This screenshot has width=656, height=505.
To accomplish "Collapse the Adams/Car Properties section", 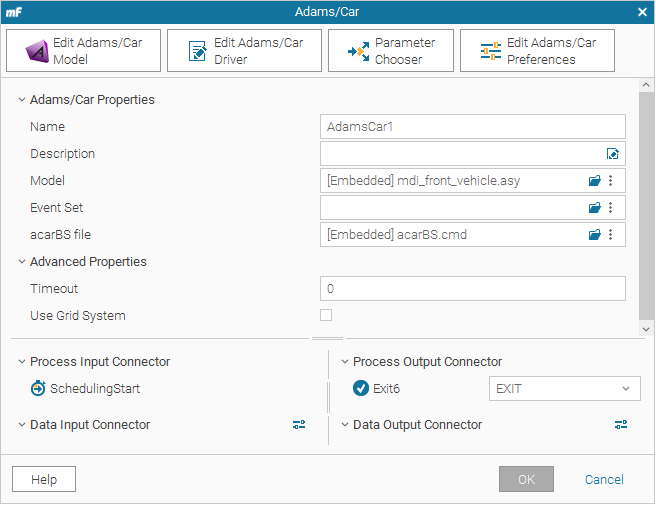I will (x=22, y=100).
